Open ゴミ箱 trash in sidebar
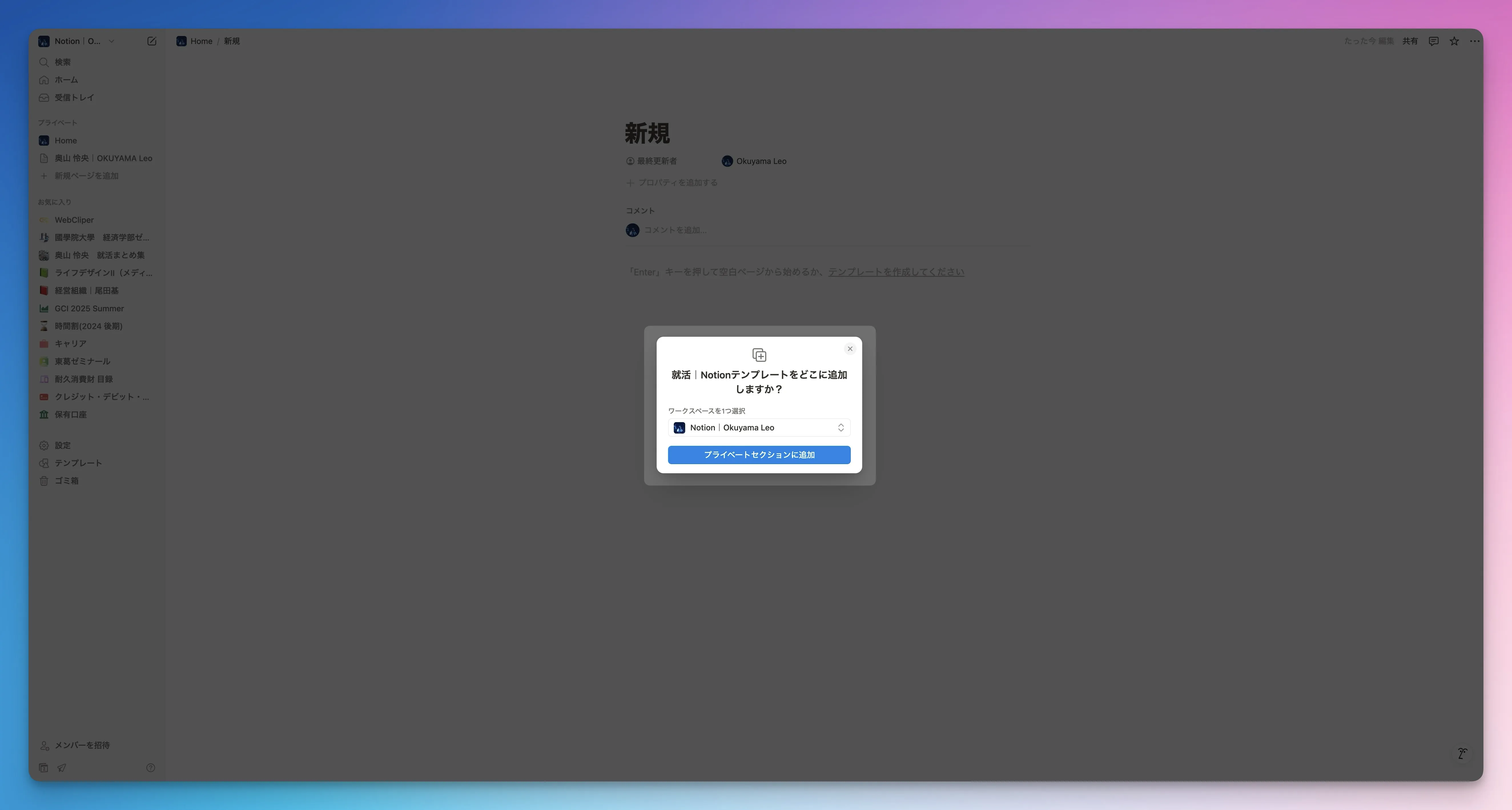 [66, 480]
